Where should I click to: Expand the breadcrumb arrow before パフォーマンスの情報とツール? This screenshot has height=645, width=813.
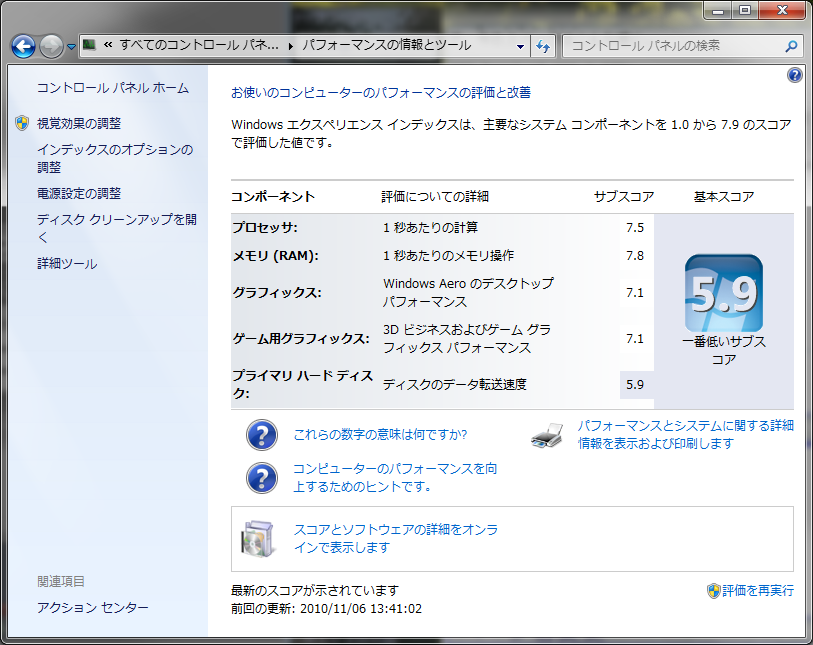coord(291,46)
